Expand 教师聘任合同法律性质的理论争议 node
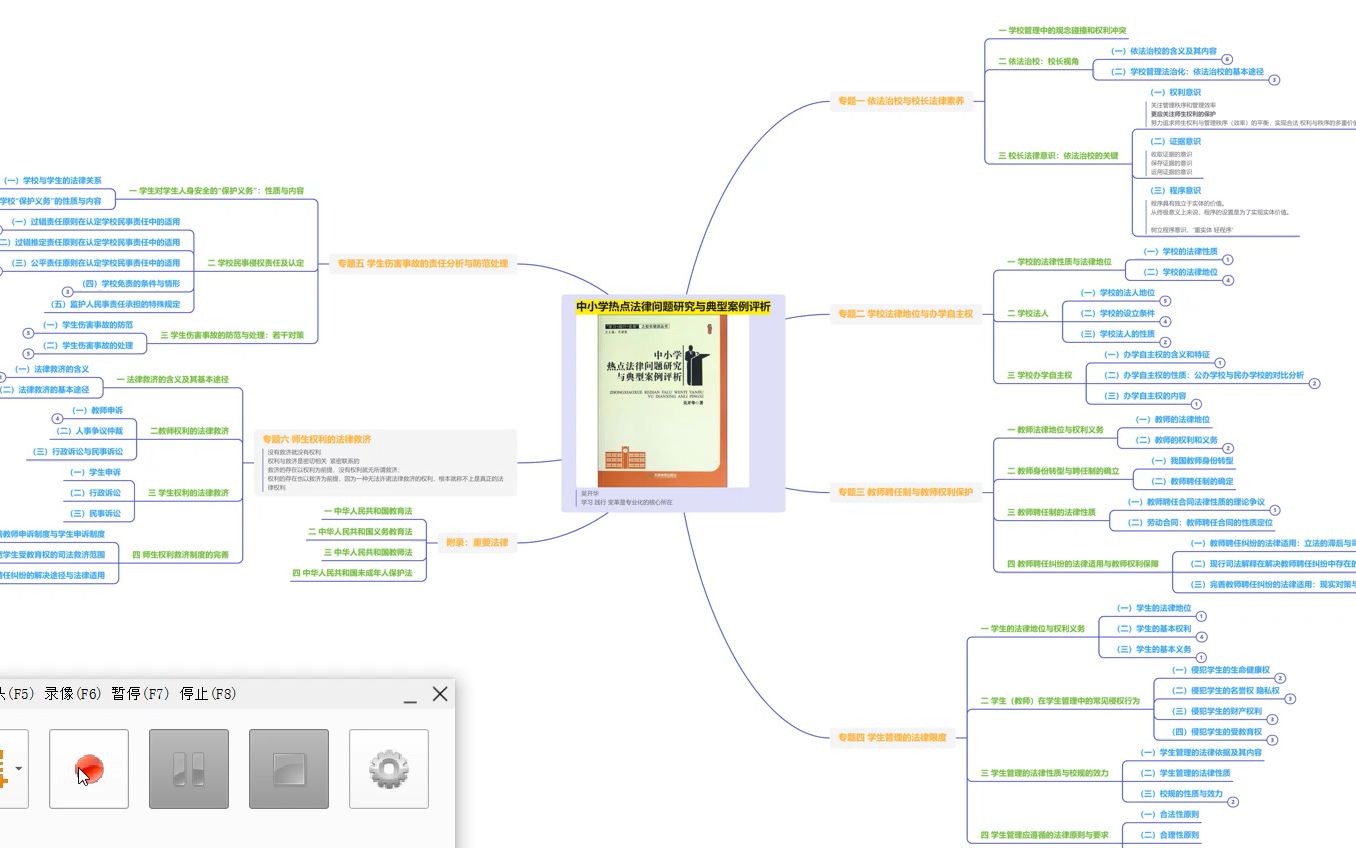The height and width of the screenshot is (848, 1356). tap(1275, 510)
